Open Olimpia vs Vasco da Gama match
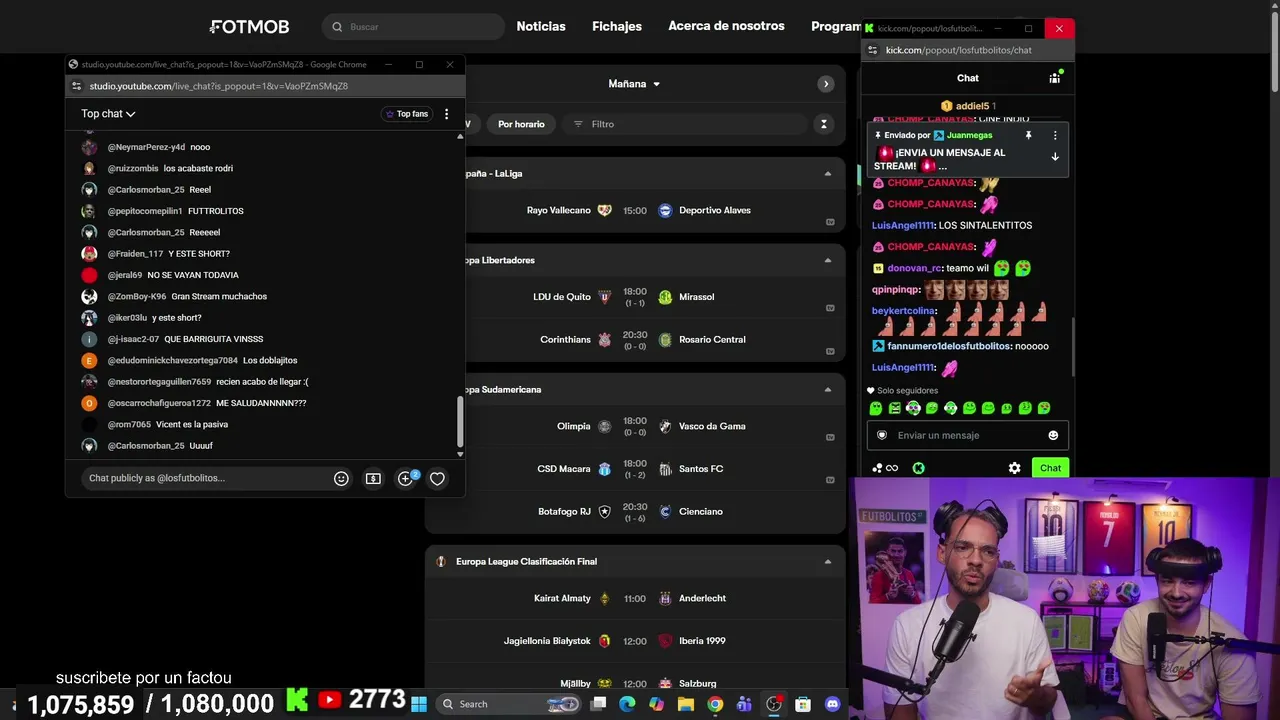 (636, 426)
